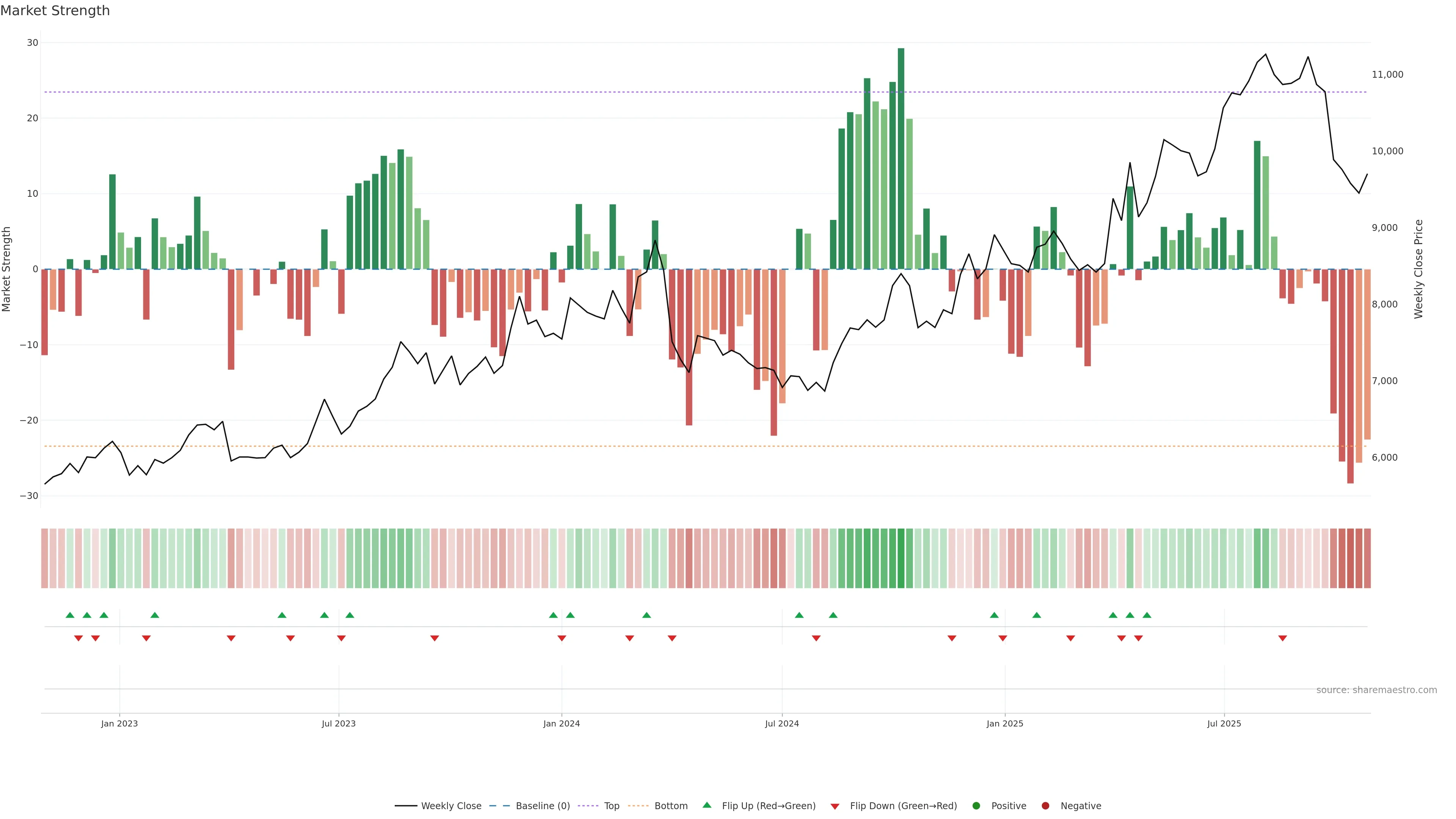Image resolution: width=1456 pixels, height=819 pixels.
Task: Click the Jul 2025 x-axis label
Action: click(1224, 723)
